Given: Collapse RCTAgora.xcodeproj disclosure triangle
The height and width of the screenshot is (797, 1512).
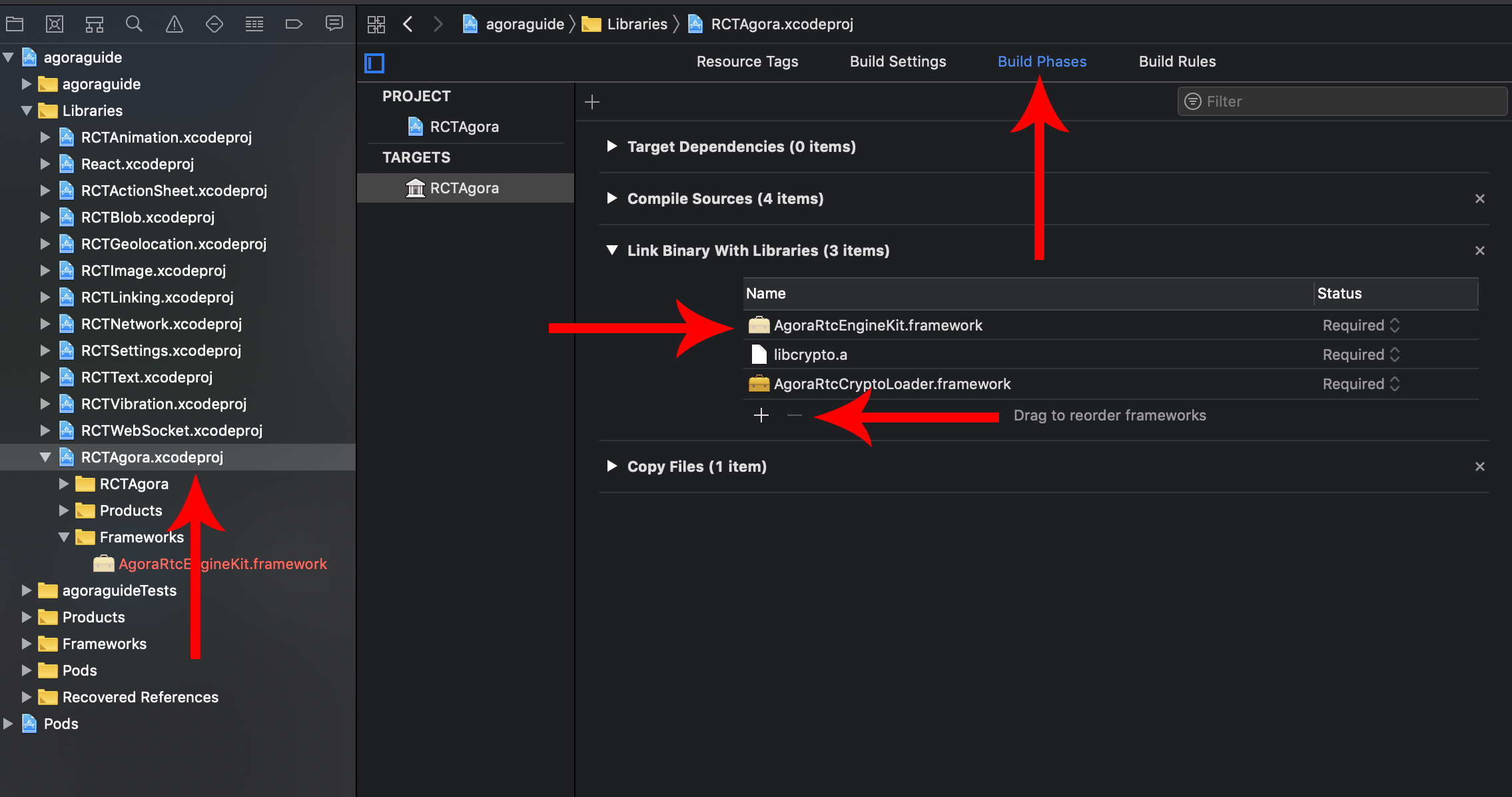Looking at the screenshot, I should [x=45, y=457].
